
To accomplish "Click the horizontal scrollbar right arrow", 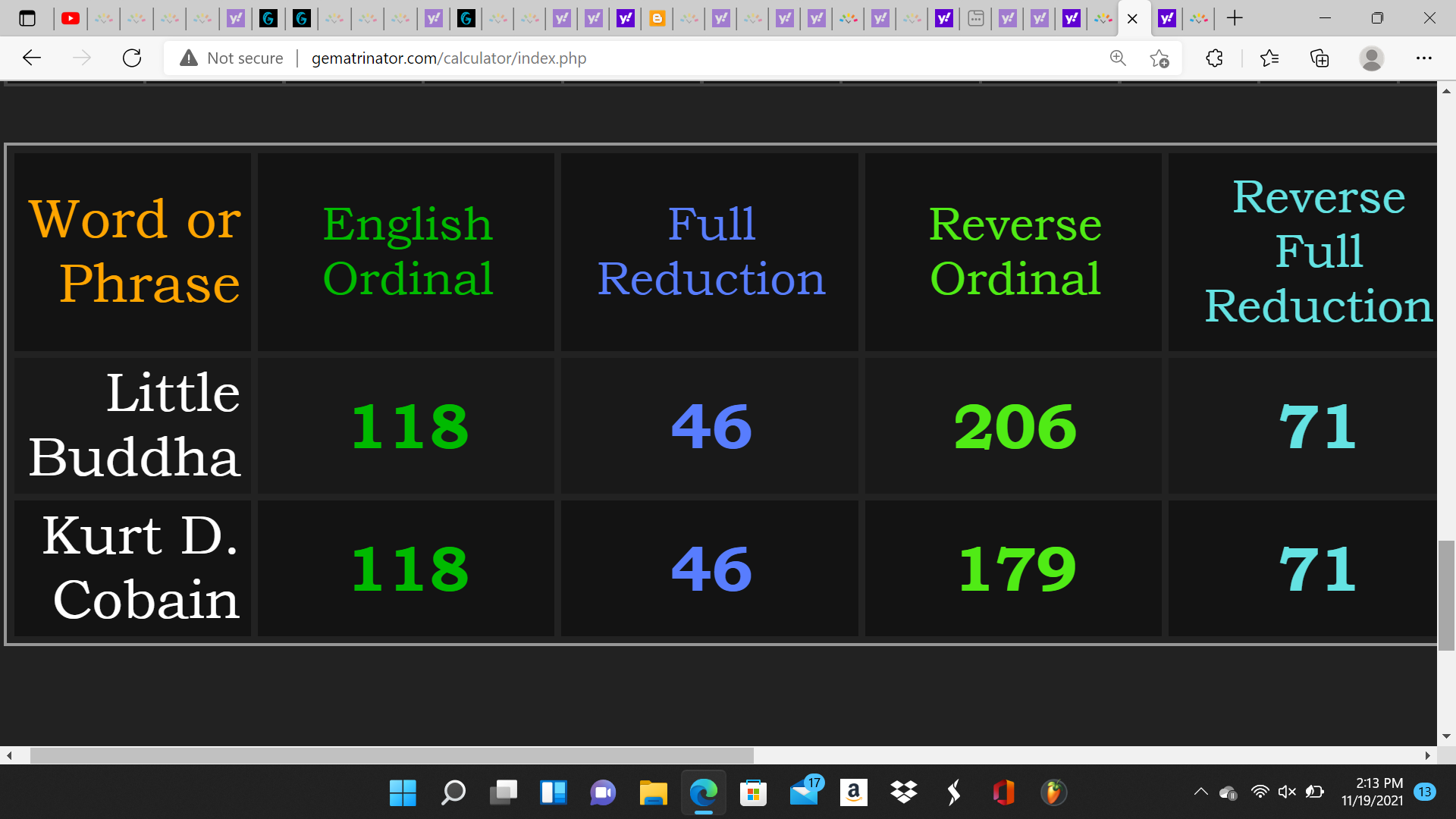I will click(x=1427, y=755).
